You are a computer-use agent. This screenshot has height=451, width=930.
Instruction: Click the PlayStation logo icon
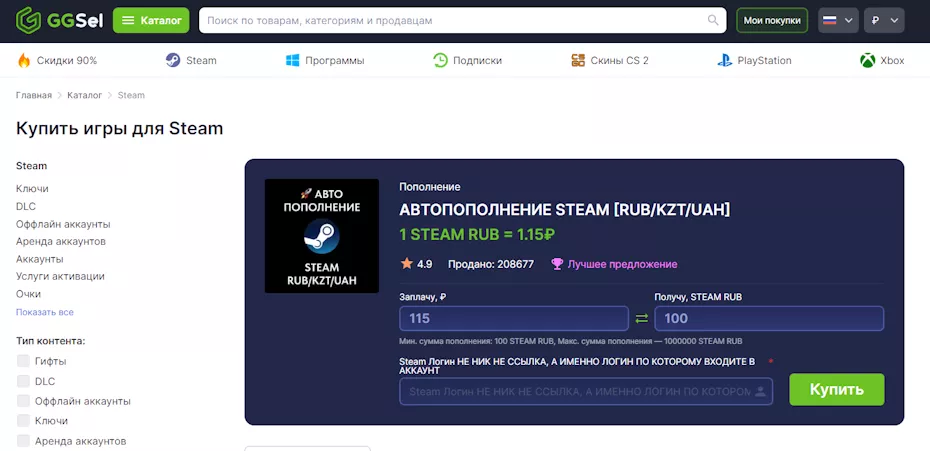[x=724, y=60]
